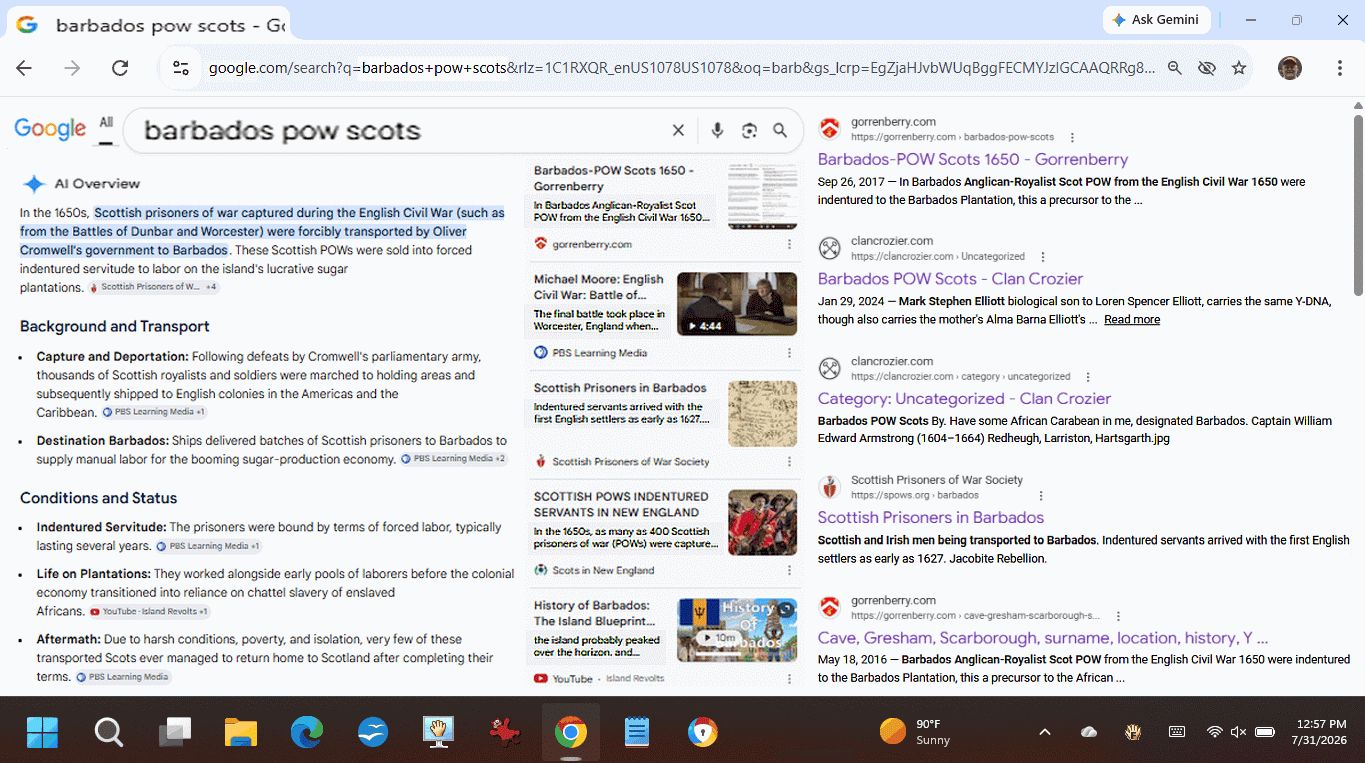The width and height of the screenshot is (1365, 763).
Task: Clear the search box with X
Action: pos(678,130)
